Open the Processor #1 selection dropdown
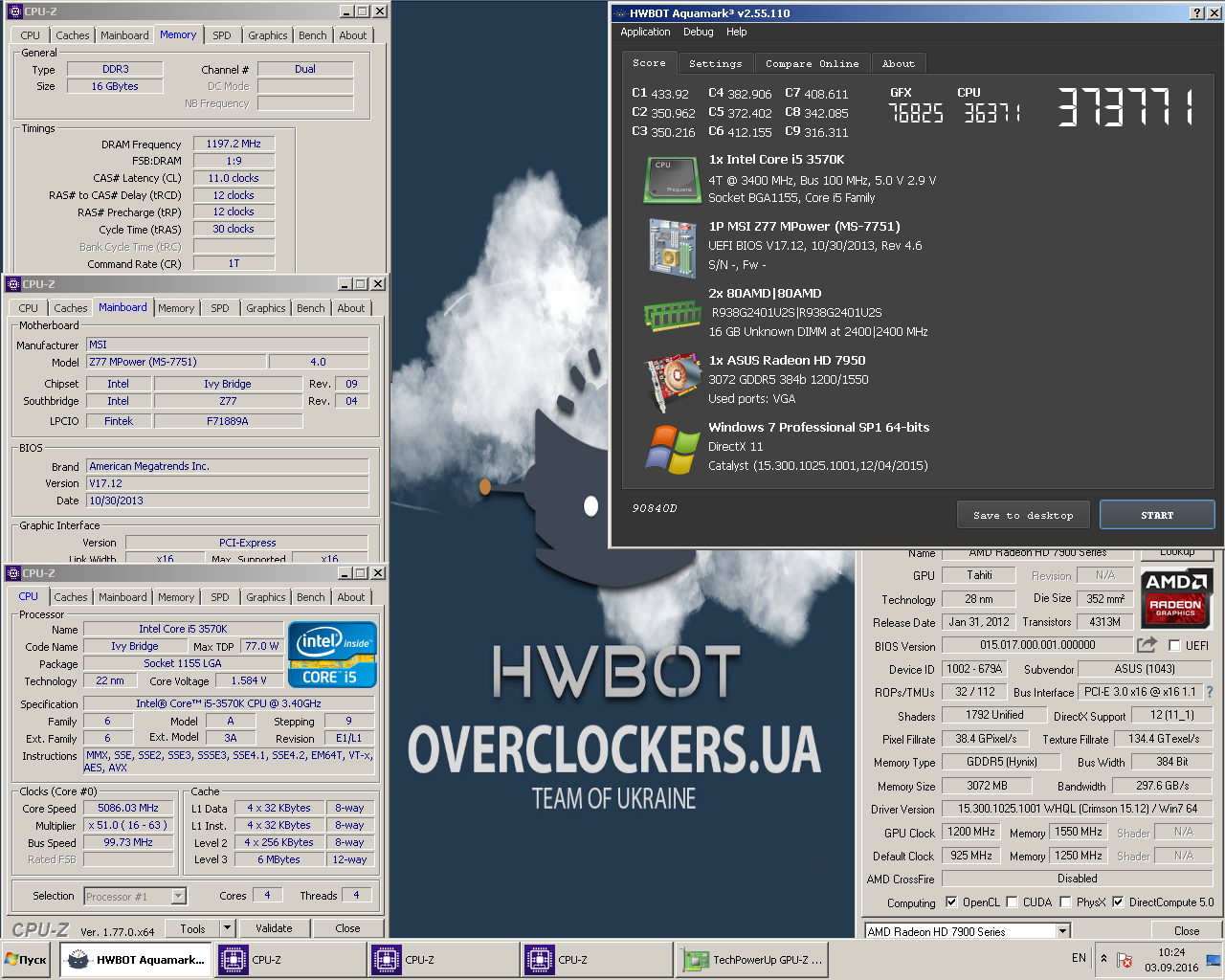Screen dimensions: 1225x980 click(x=178, y=897)
